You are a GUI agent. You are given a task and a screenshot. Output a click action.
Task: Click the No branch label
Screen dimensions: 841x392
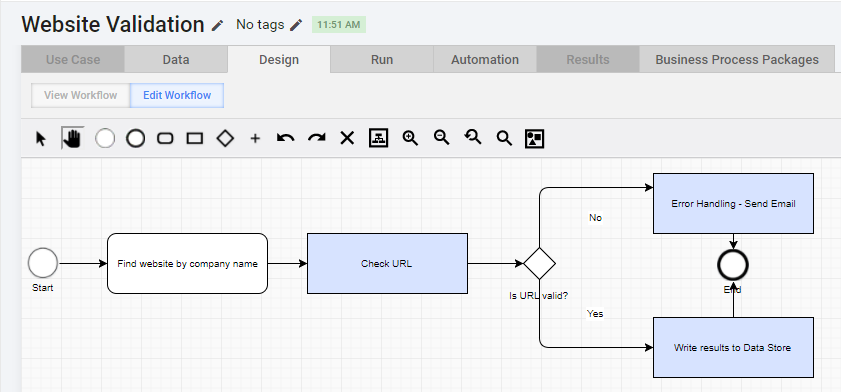(595, 218)
